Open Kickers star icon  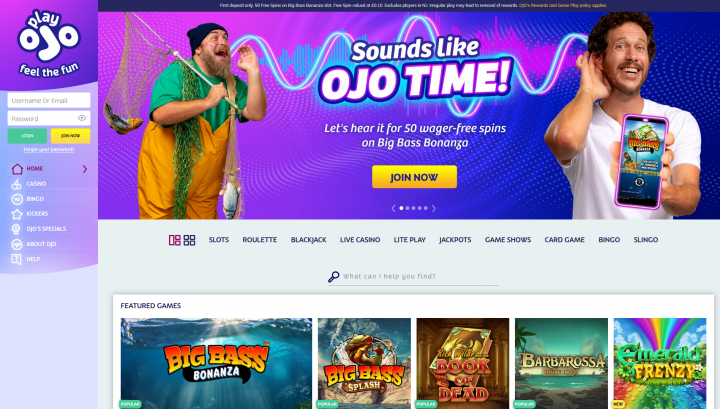point(17,214)
